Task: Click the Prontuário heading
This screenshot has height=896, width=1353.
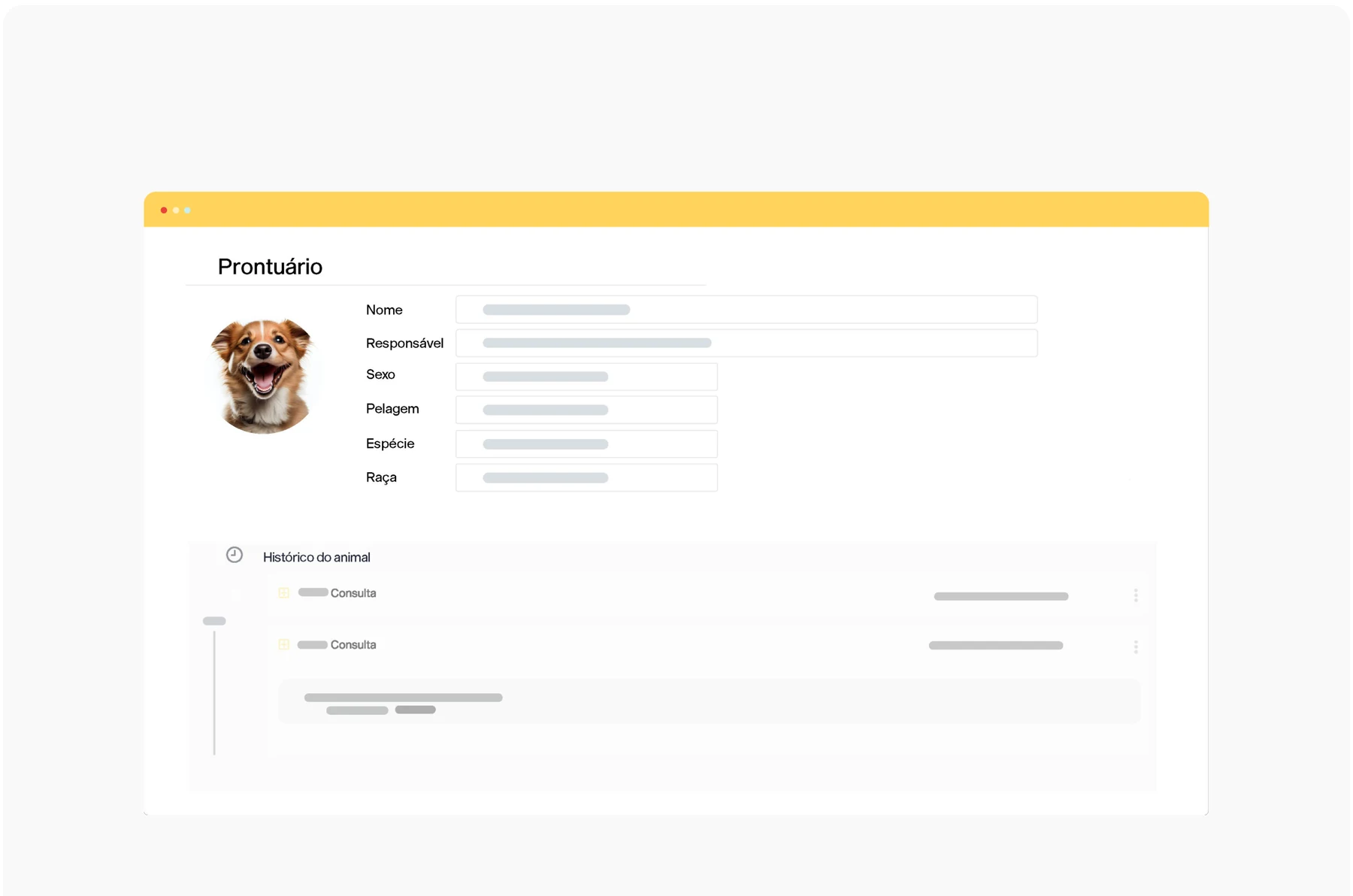Action: pos(270,267)
